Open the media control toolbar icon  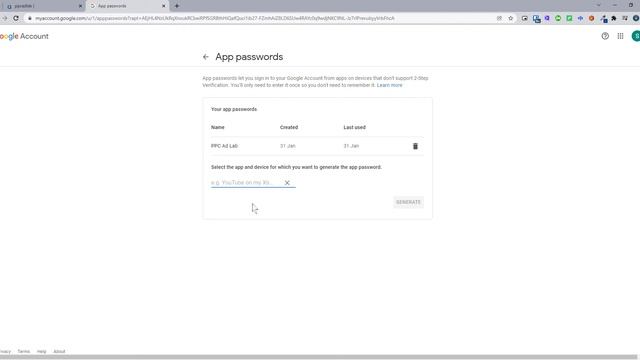point(625,18)
